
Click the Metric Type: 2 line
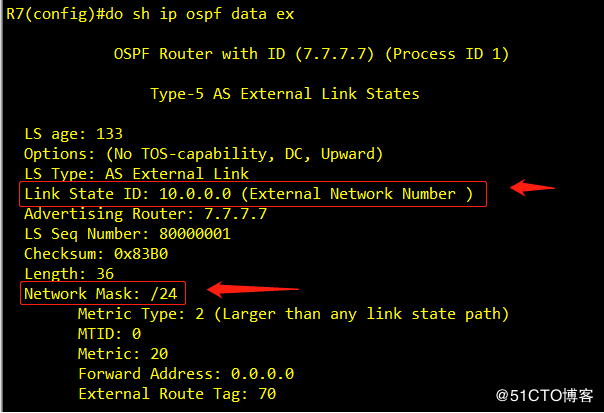(x=293, y=314)
